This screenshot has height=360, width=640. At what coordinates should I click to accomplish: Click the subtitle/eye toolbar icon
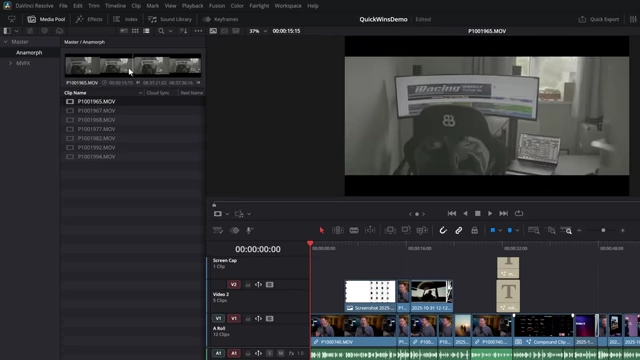pos(234,231)
